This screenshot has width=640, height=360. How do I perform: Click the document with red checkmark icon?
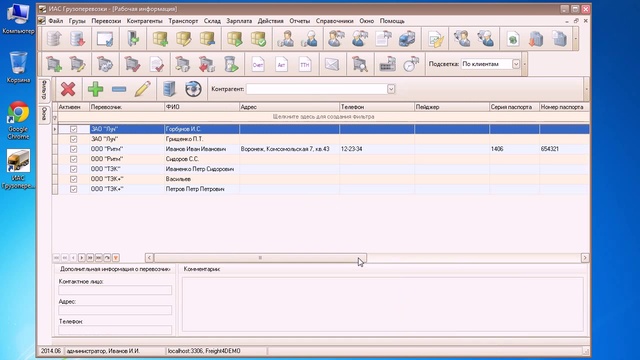pyautogui.click(x=156, y=64)
